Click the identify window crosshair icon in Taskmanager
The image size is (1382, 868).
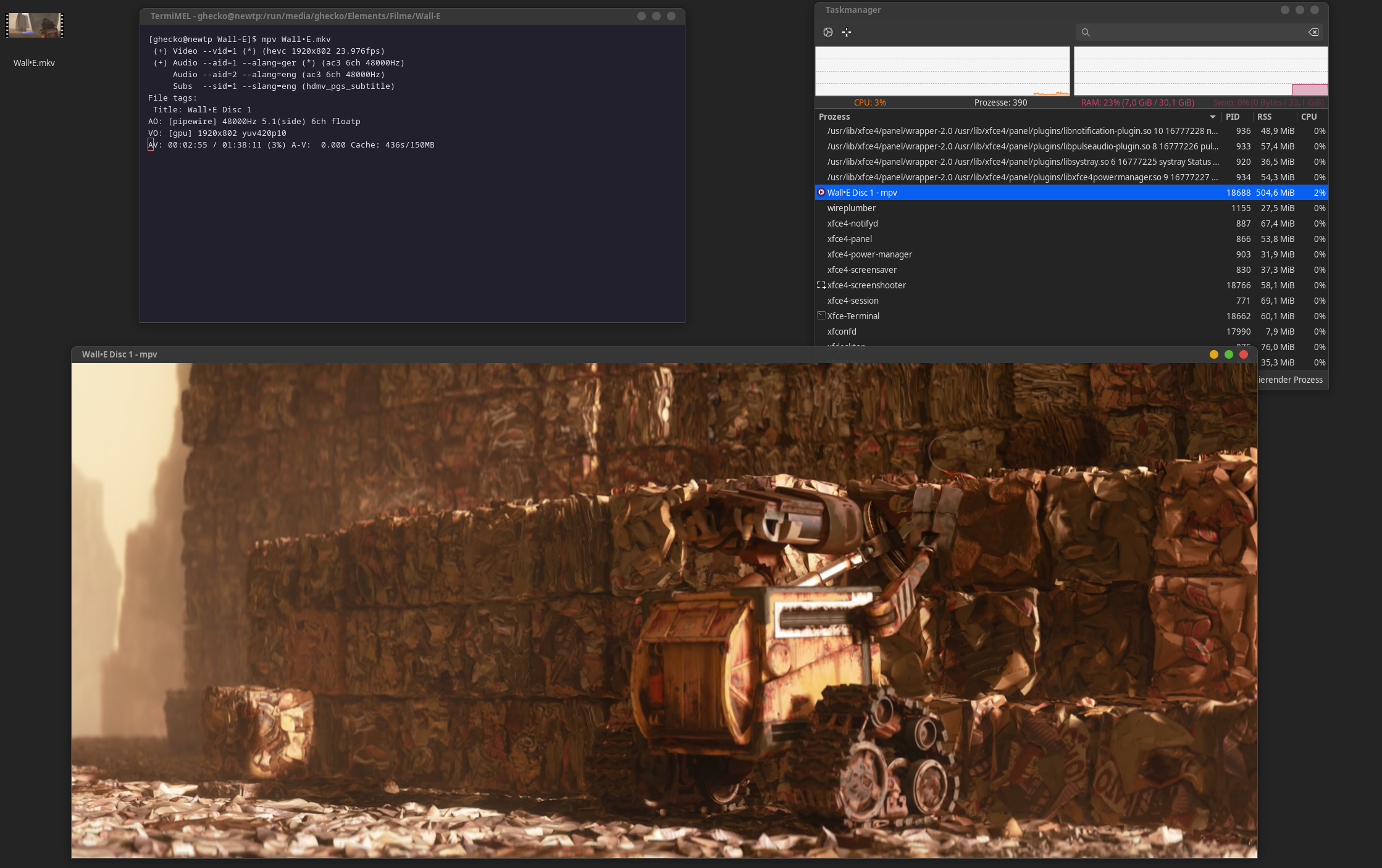point(847,32)
